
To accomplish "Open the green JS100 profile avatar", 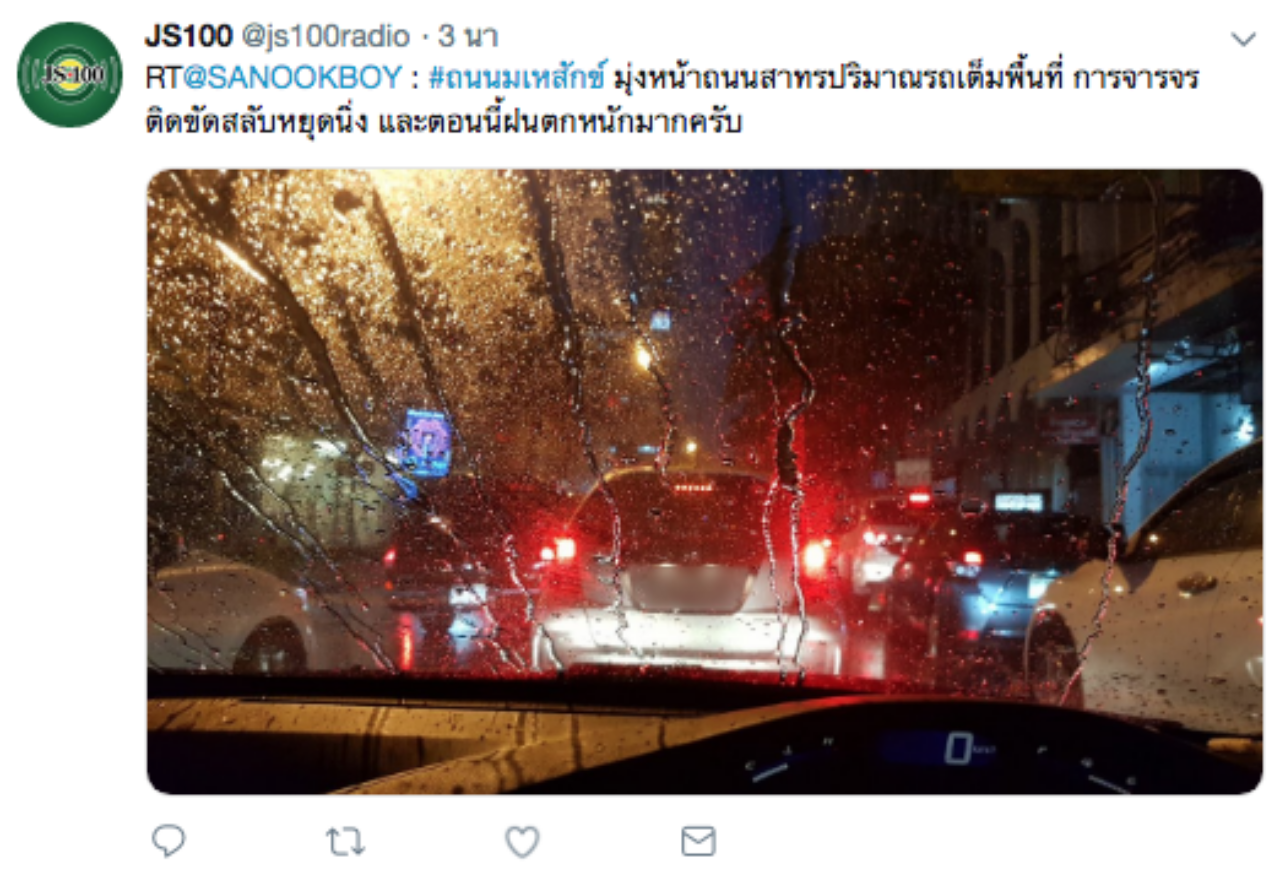I will pyautogui.click(x=70, y=75).
